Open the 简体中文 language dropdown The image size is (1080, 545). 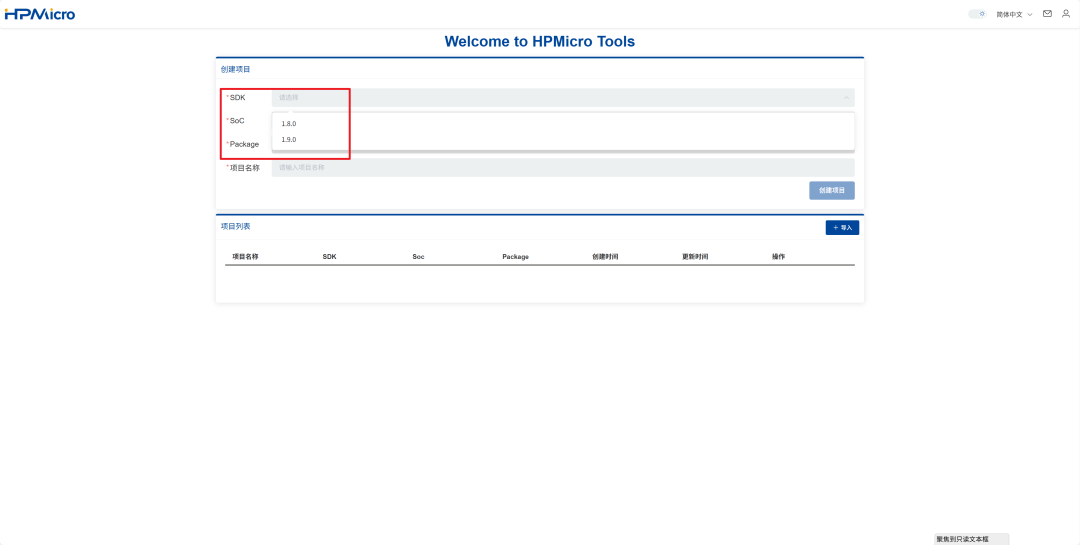1014,14
